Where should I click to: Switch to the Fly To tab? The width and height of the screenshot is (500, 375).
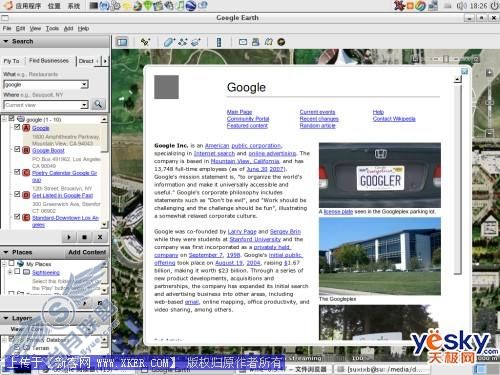pos(11,61)
